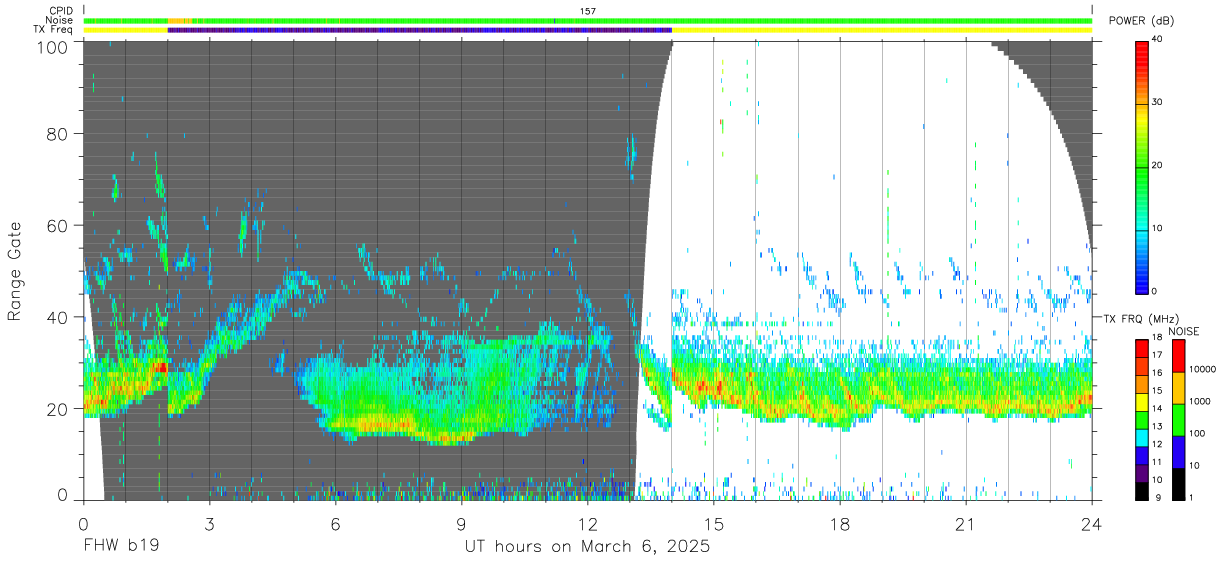This screenshot has height=567, width=1228.
Task: Click the Range Gate axis title
Action: (x=16, y=273)
